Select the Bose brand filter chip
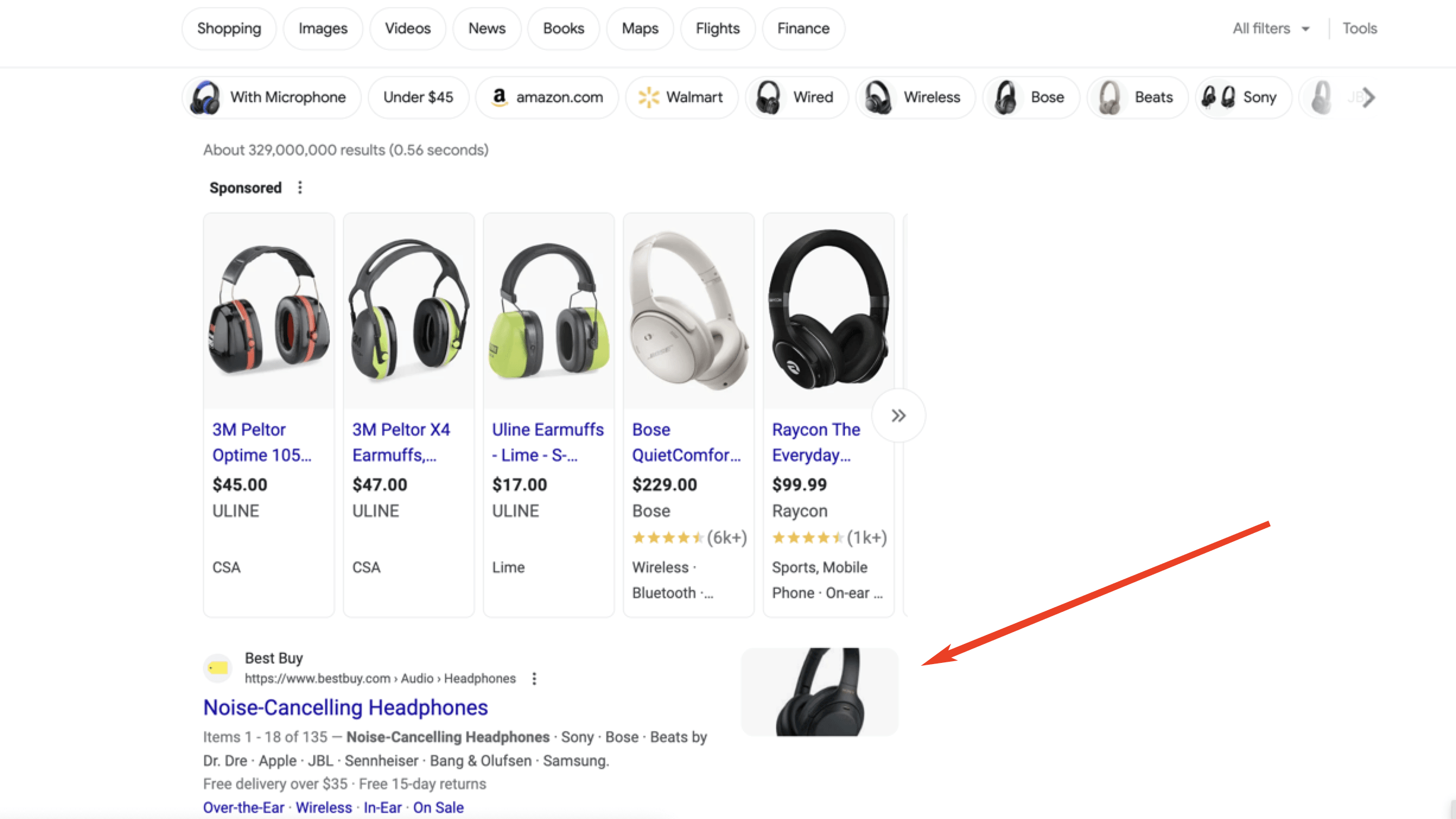This screenshot has width=1456, height=819. (1031, 97)
